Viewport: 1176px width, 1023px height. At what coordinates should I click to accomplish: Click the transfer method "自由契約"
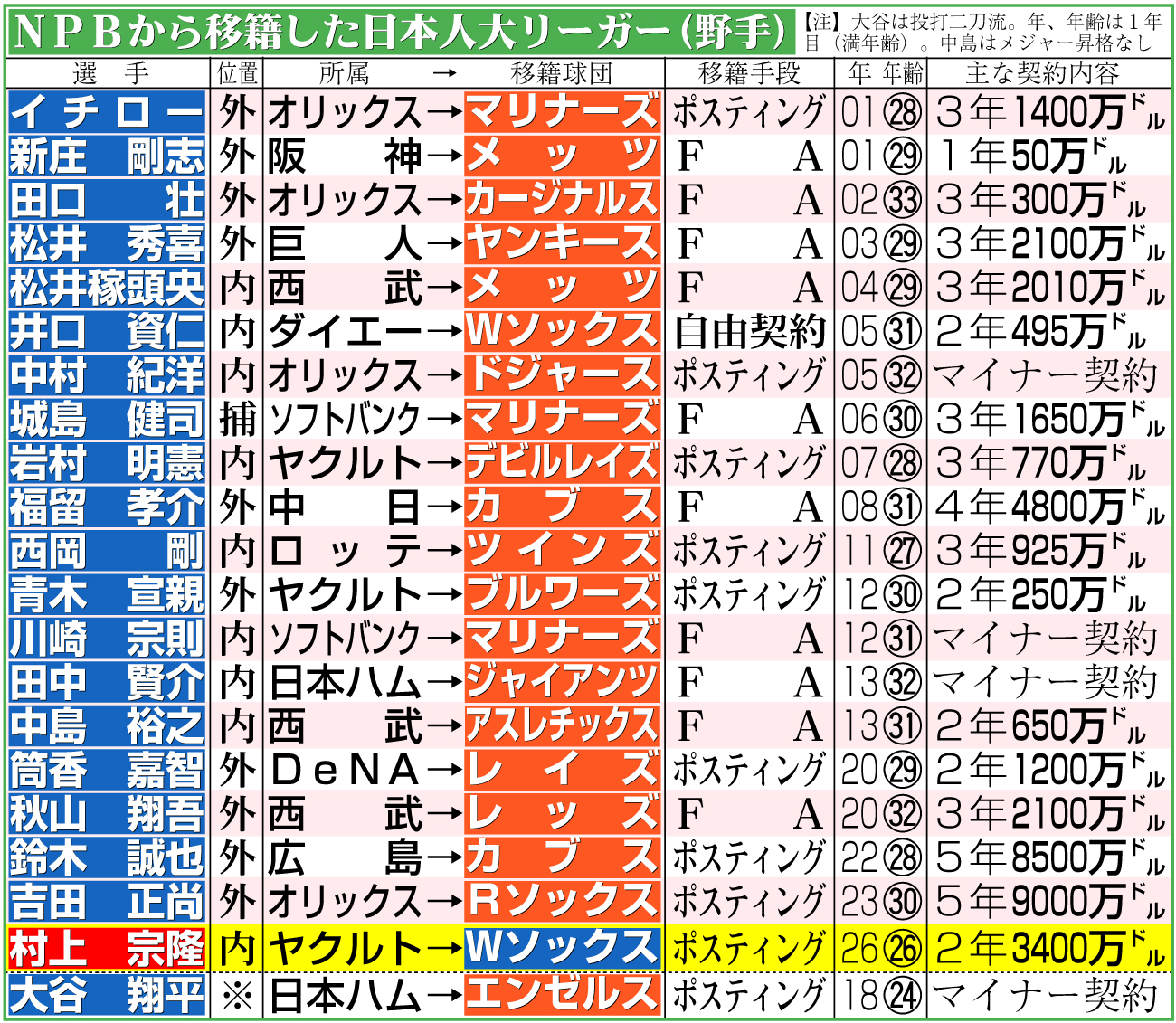750,331
